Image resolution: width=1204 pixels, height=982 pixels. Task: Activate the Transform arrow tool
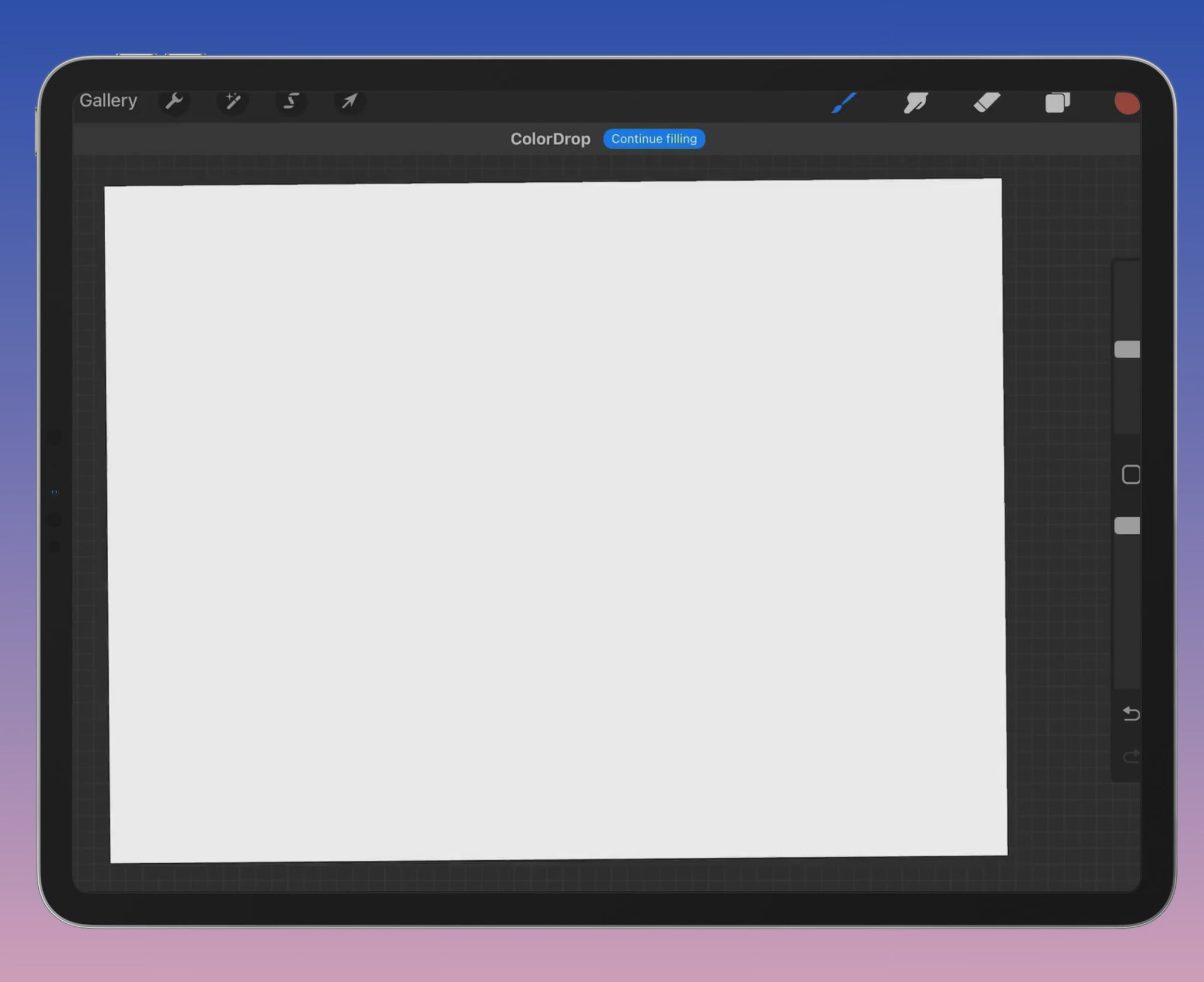[x=349, y=101]
